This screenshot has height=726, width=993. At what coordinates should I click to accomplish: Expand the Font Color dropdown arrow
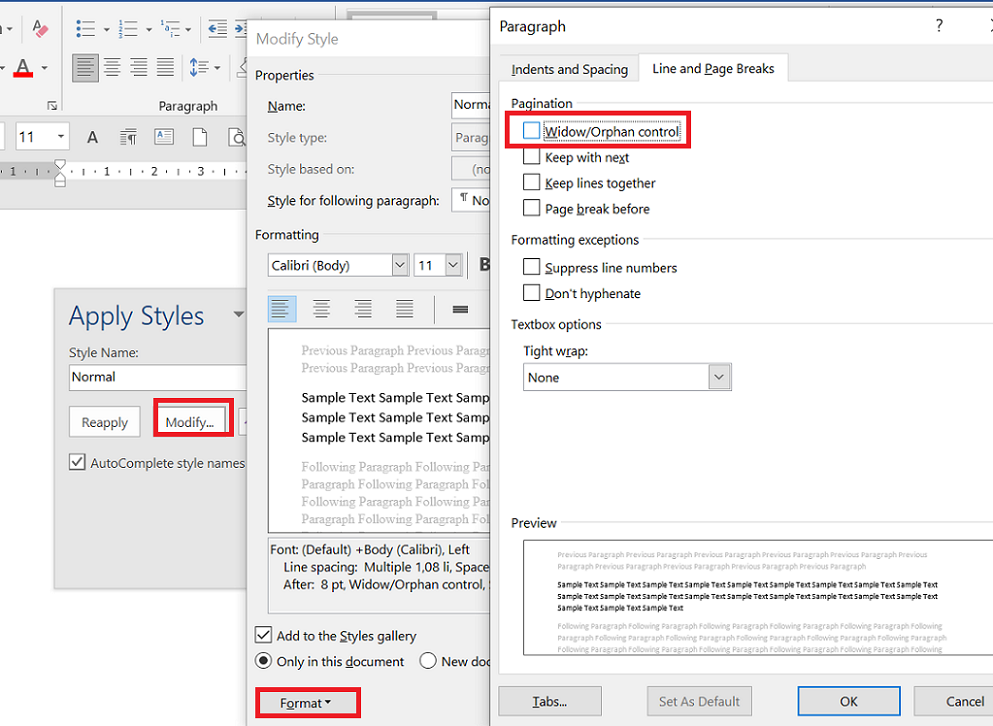(x=44, y=68)
